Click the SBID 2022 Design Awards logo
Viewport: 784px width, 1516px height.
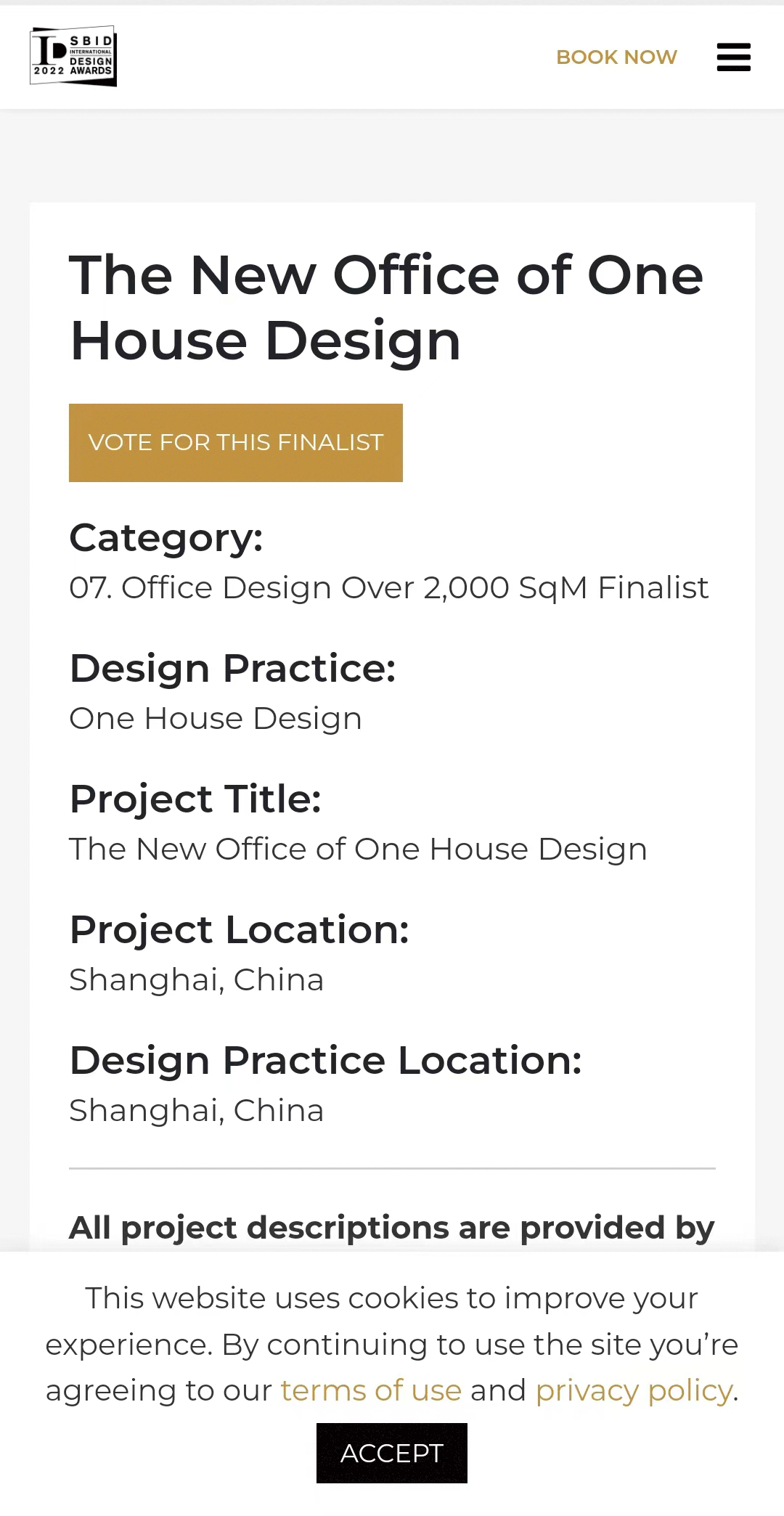tap(73, 56)
